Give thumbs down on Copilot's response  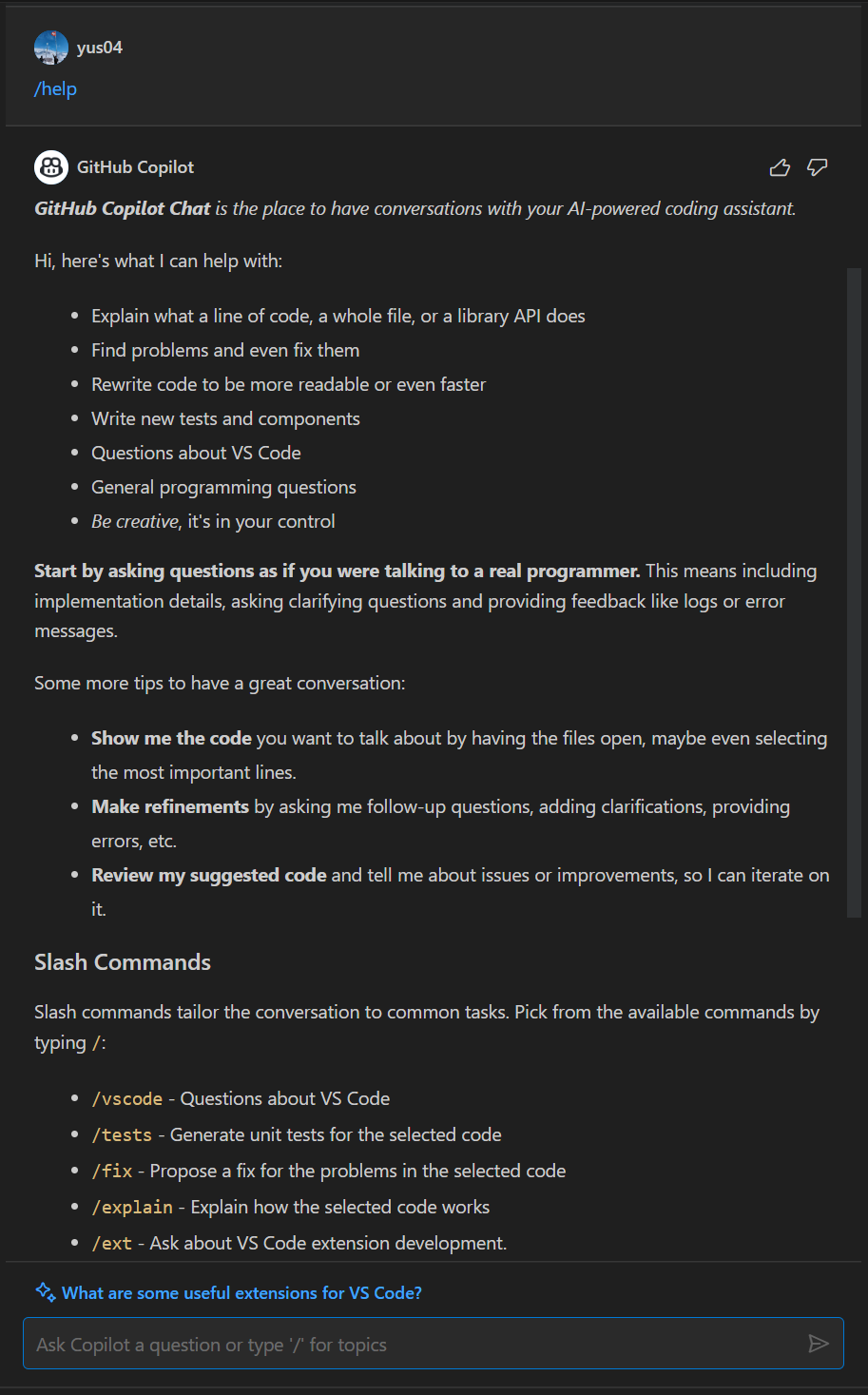pos(817,166)
